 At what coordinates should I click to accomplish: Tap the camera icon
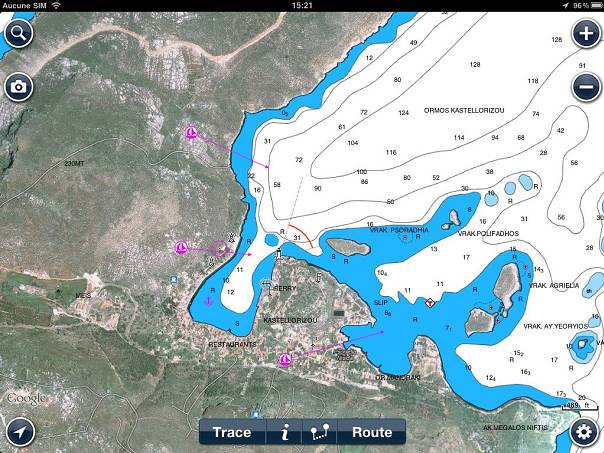(18, 87)
